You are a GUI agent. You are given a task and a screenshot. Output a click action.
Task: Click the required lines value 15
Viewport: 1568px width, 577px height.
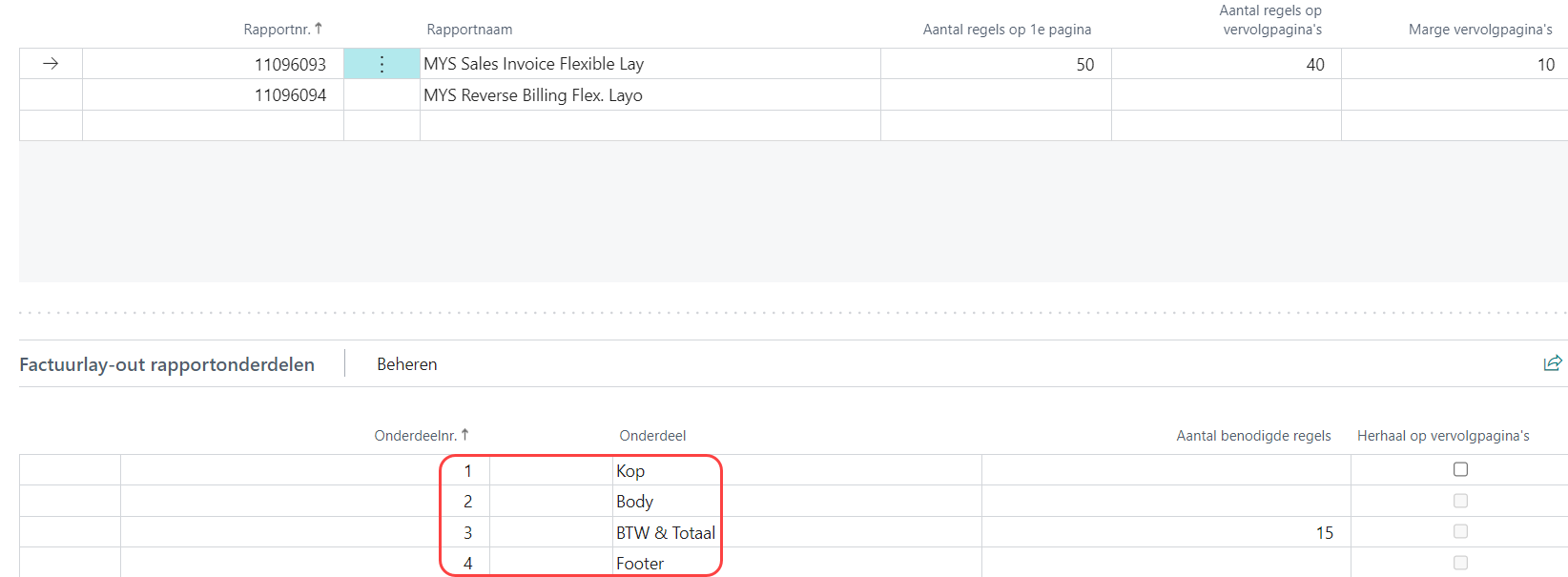pos(1324,533)
